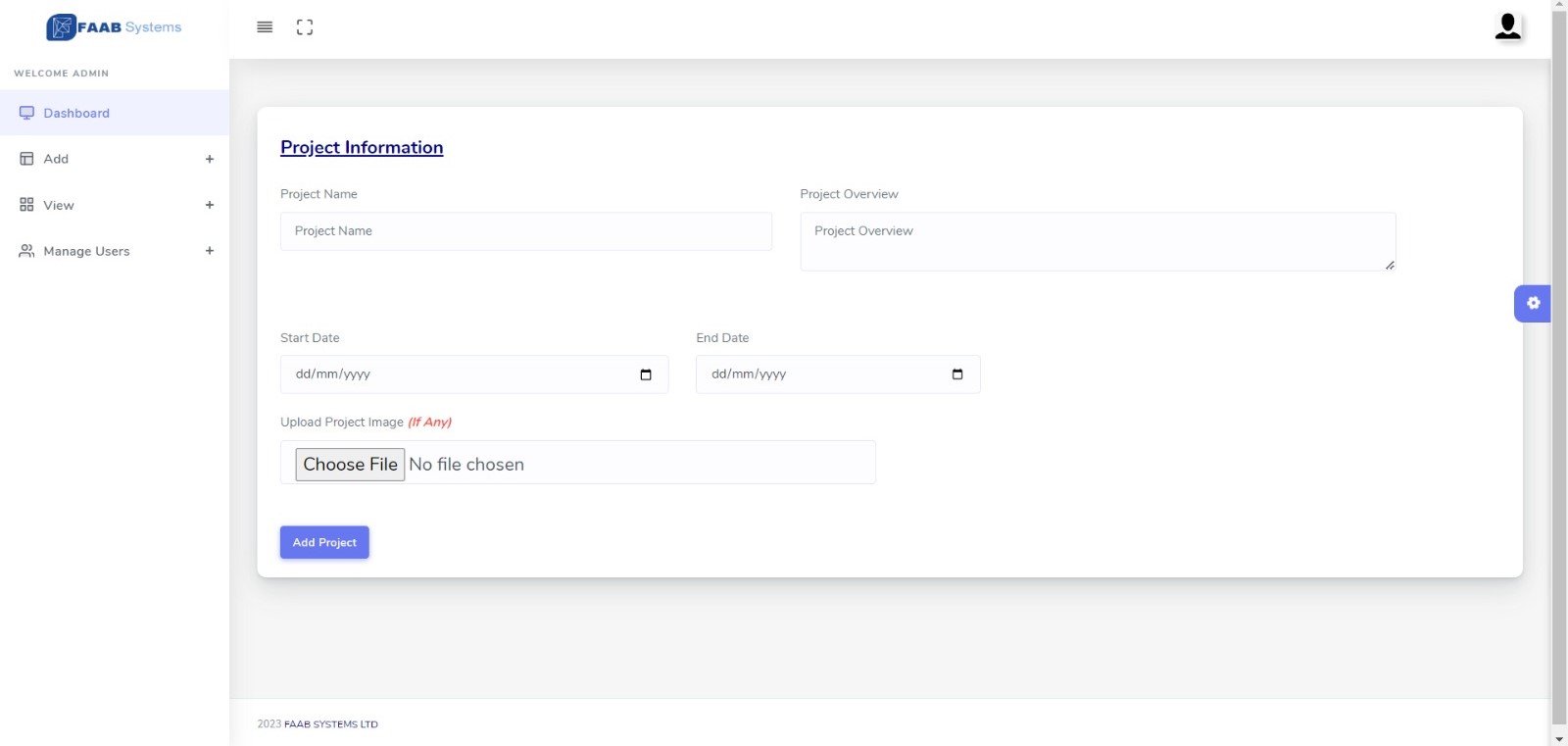
Task: Expand the Manage Users plus sign
Action: pyautogui.click(x=210, y=251)
